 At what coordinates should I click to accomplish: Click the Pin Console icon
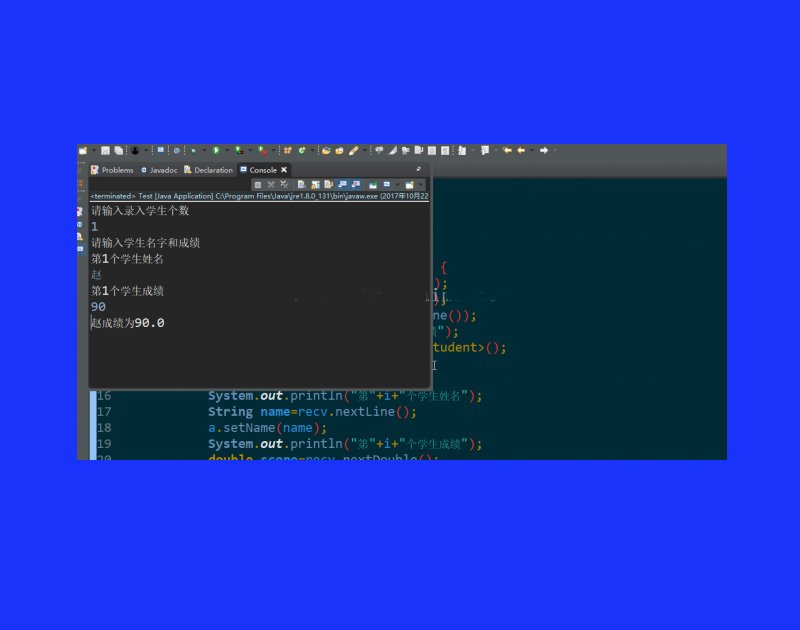(x=373, y=185)
